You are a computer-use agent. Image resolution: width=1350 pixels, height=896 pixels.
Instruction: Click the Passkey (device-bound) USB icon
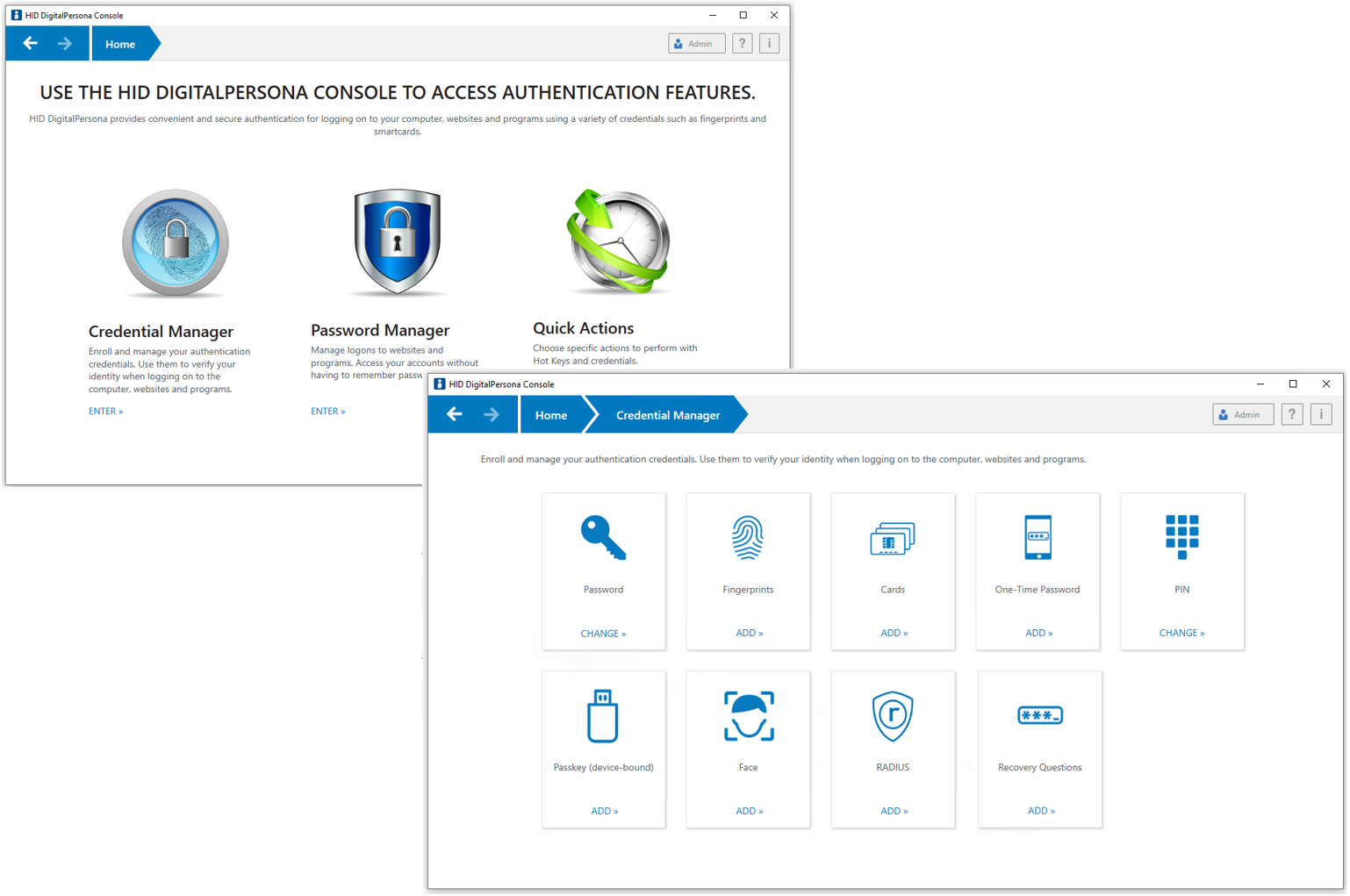pos(603,716)
